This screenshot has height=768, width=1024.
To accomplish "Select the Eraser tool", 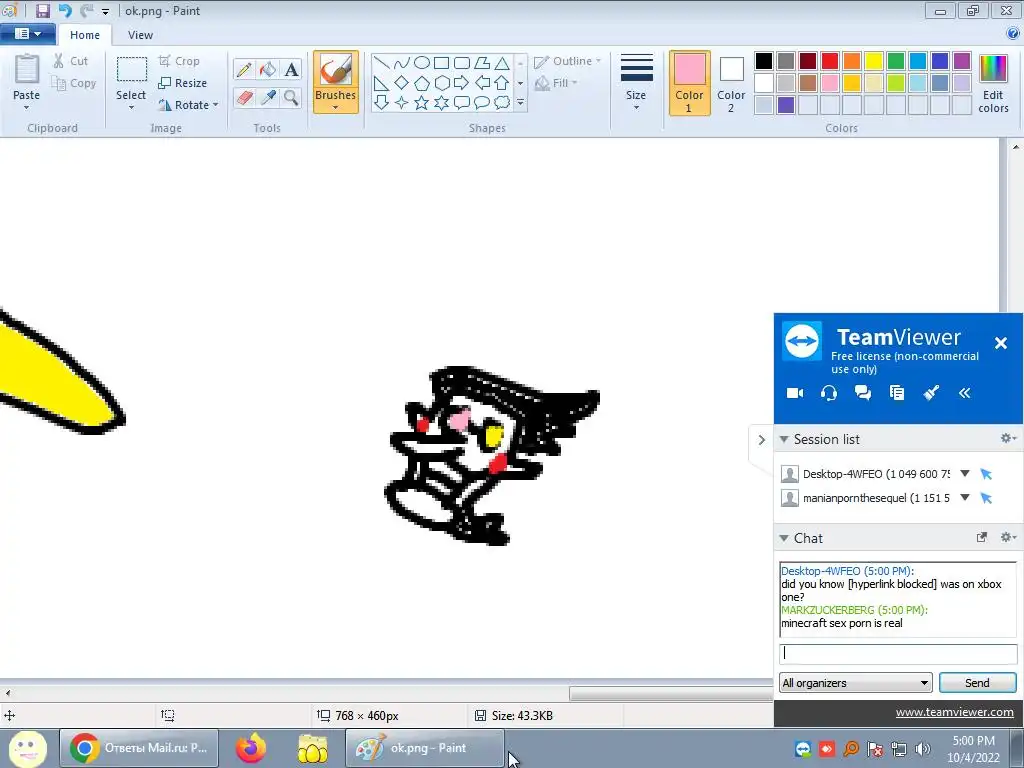I will click(x=244, y=98).
